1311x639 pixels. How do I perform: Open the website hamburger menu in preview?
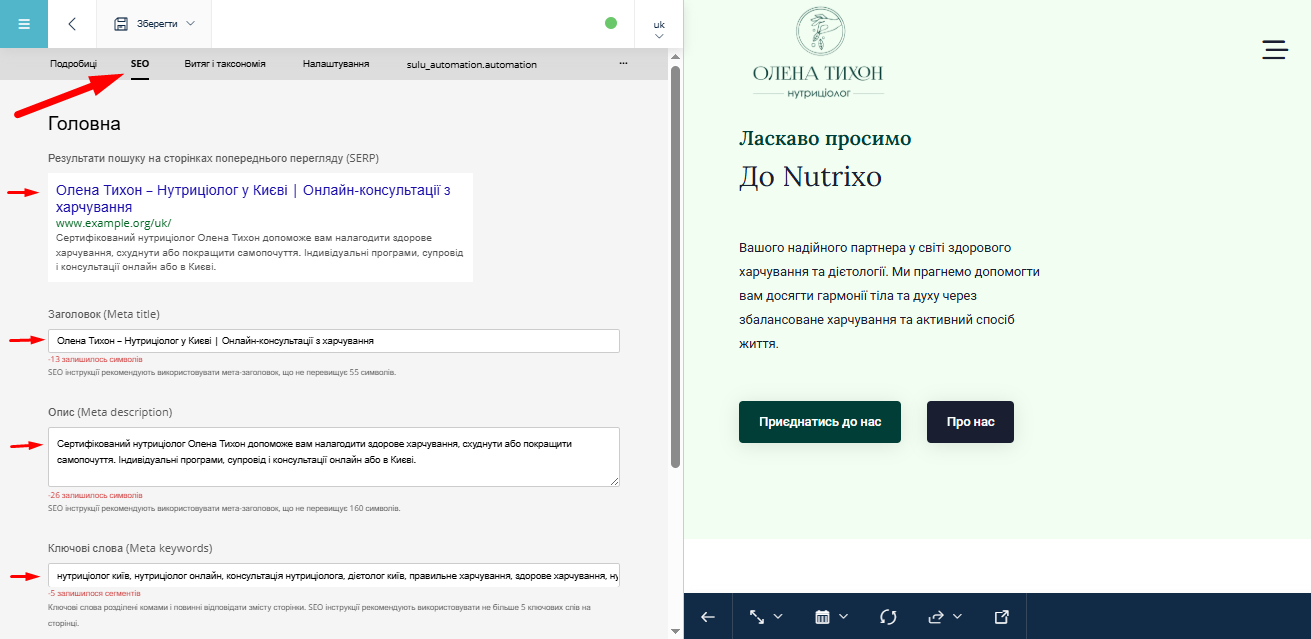click(1274, 51)
